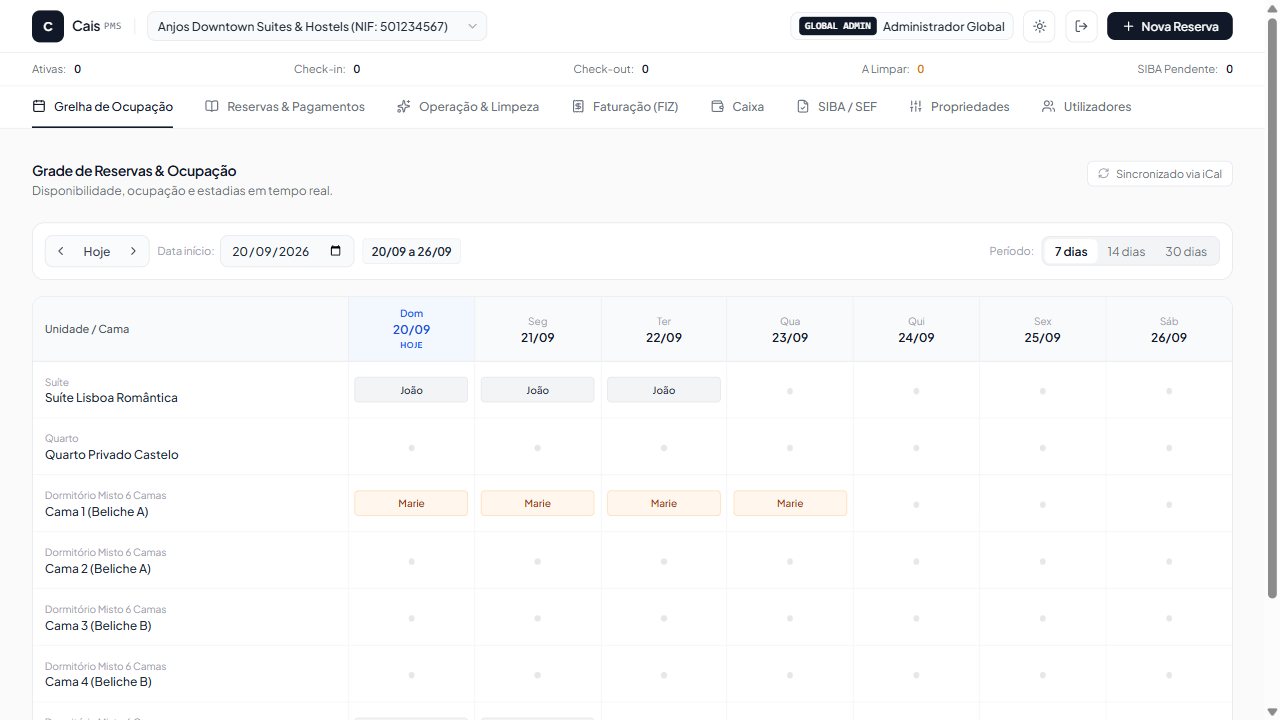This screenshot has width=1280, height=720.
Task: Open João reservation on 21/09
Action: tap(538, 390)
